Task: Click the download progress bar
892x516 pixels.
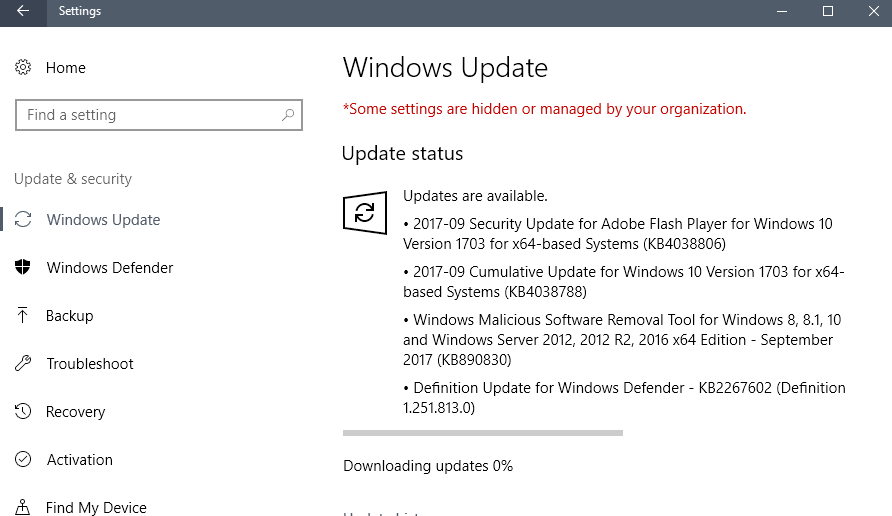Action: click(482, 433)
